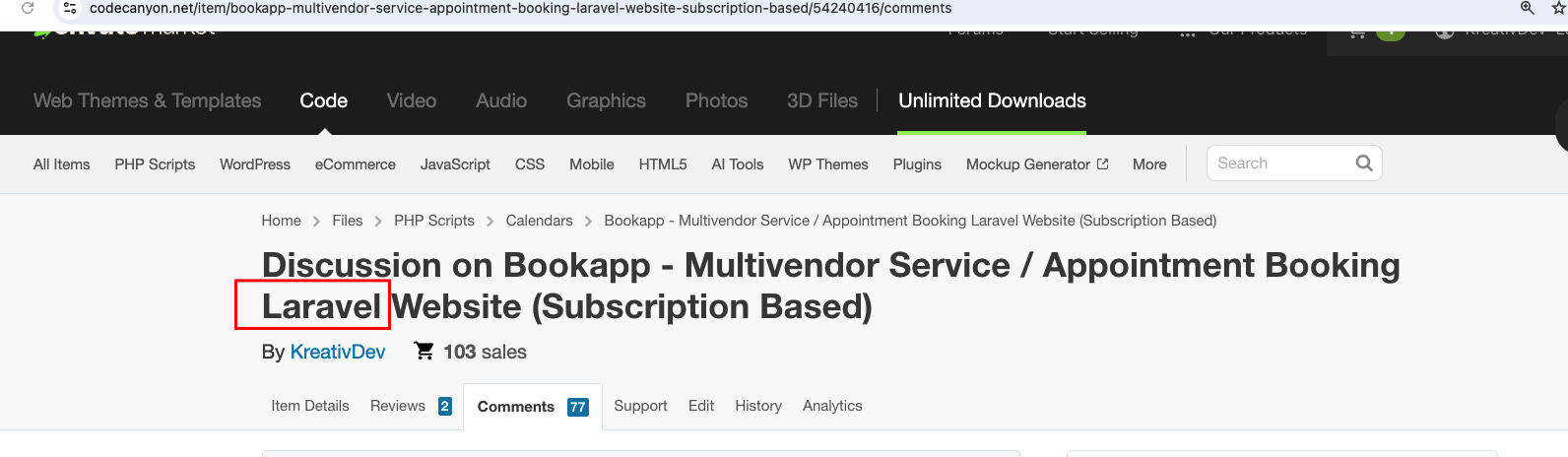Viewport: 1568px width, 457px height.
Task: Select the Code category in main navigation
Action: coord(323,100)
